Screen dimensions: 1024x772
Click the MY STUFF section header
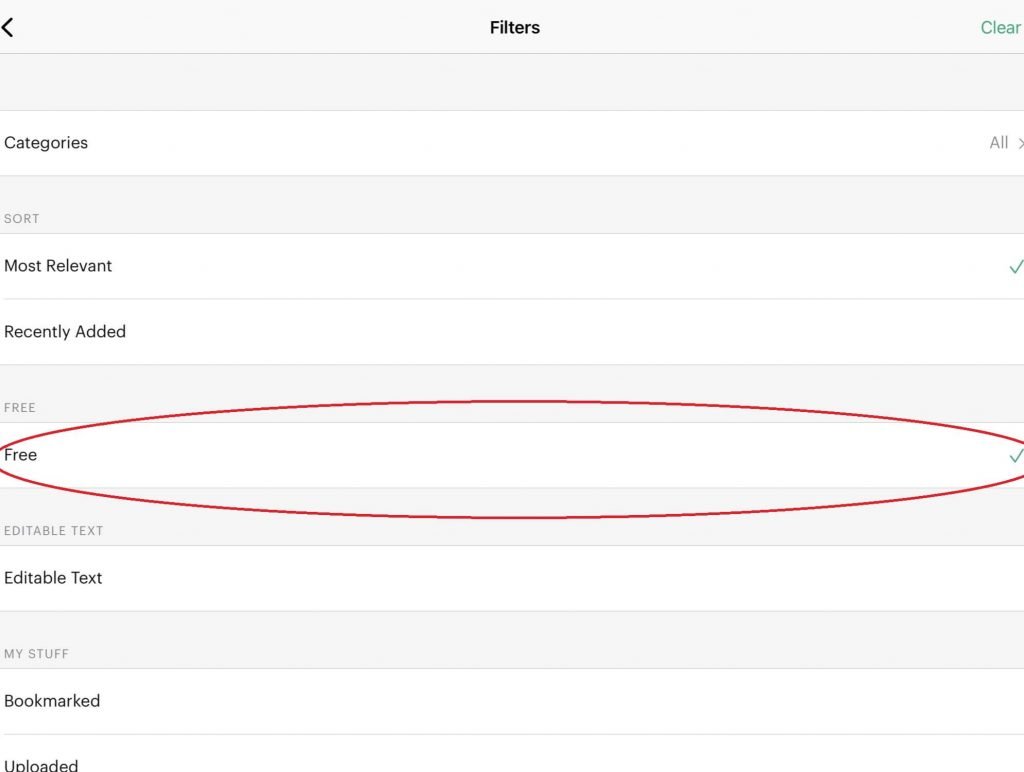37,653
